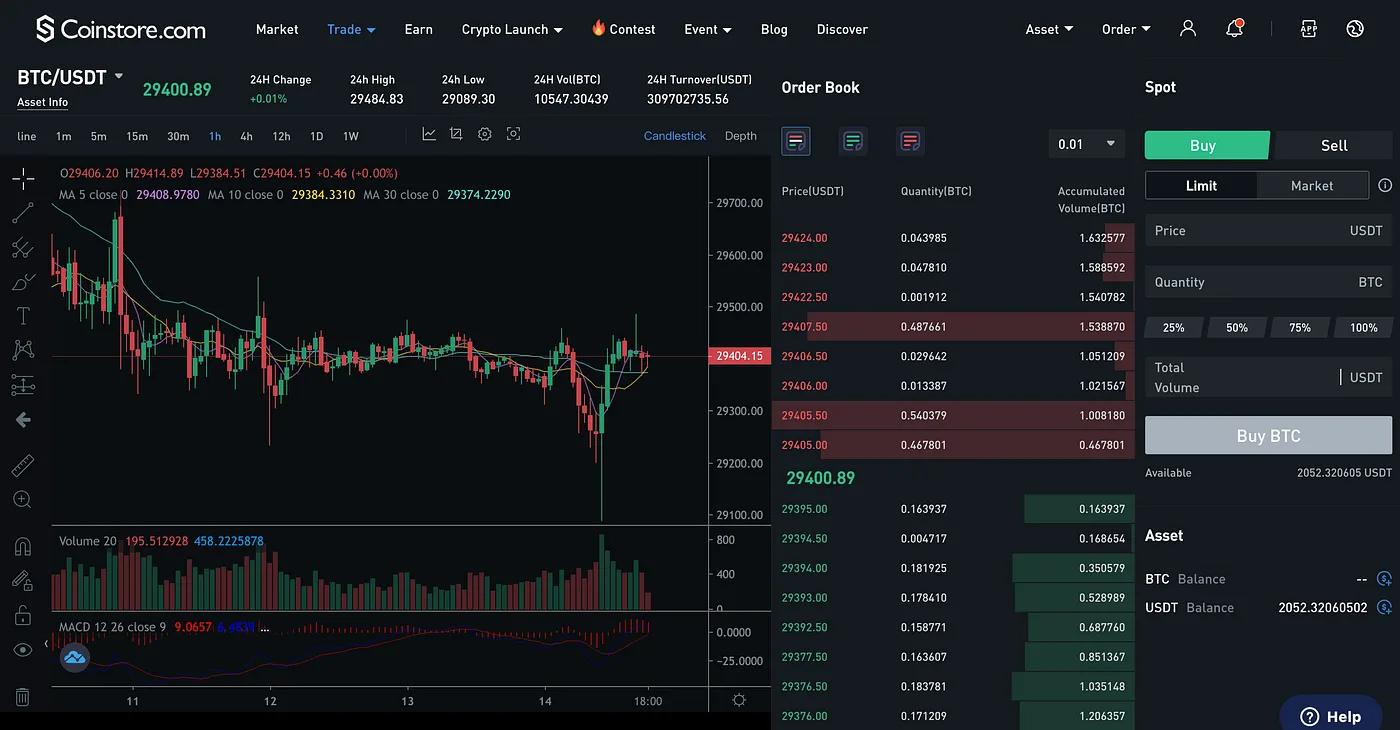Switch to the Sell tab
The image size is (1400, 730).
1334,145
